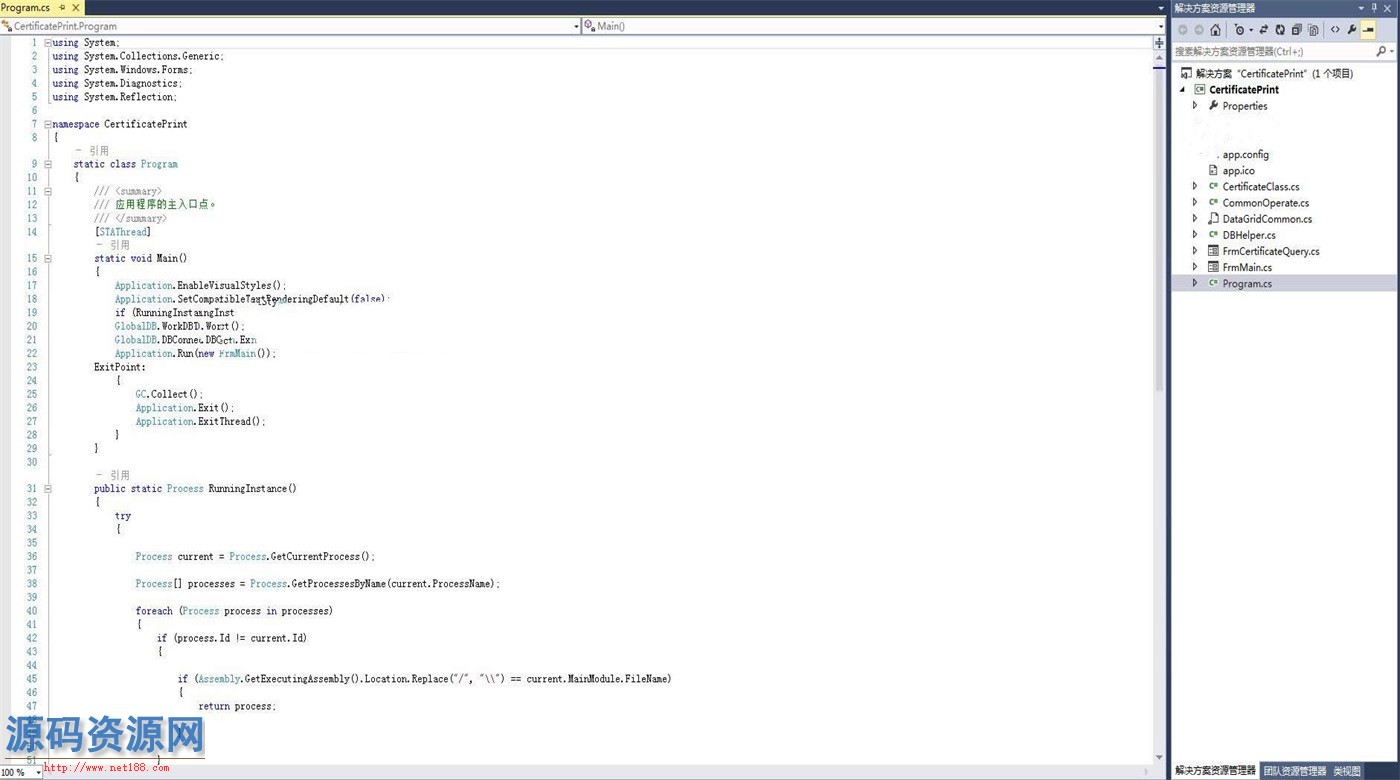Click the Back arrow in Solution Explorer
Image resolution: width=1400 pixels, height=780 pixels.
click(x=1182, y=30)
